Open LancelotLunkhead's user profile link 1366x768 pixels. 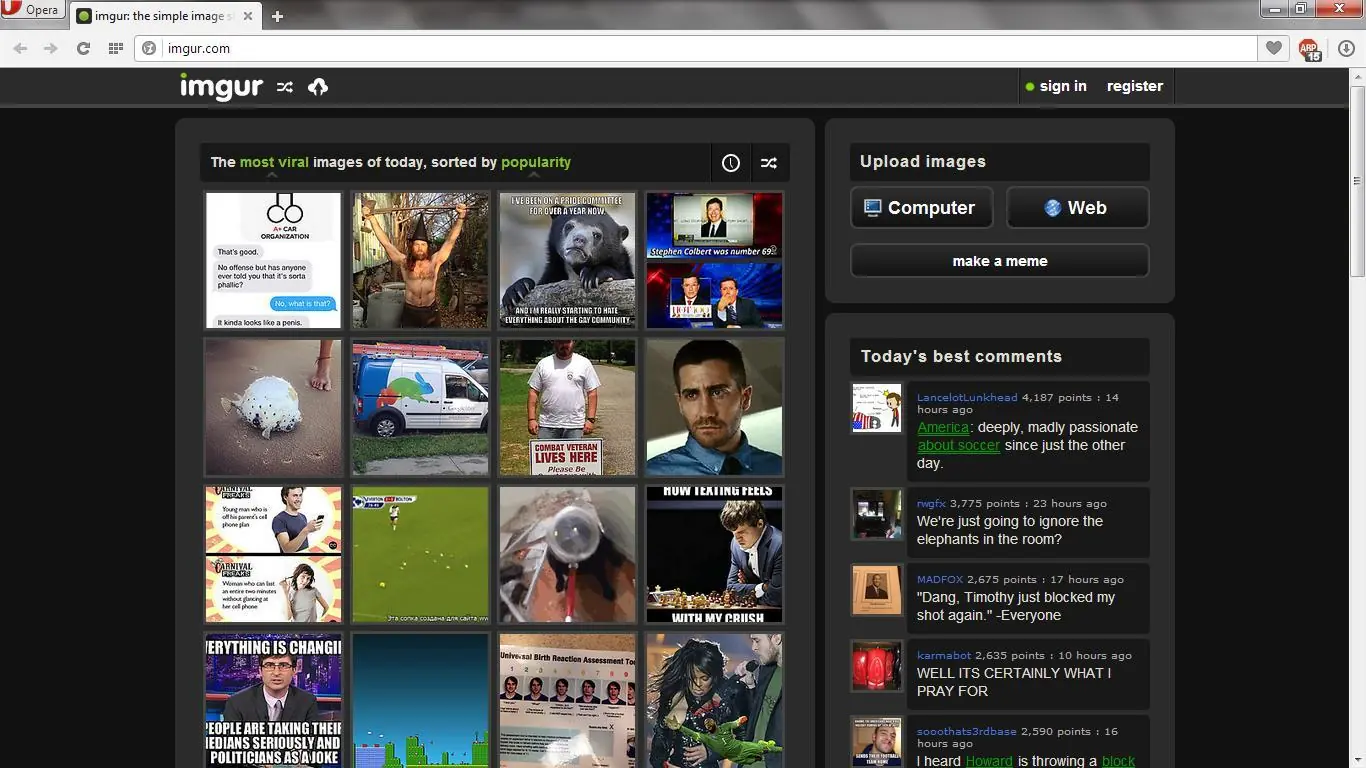pos(967,398)
